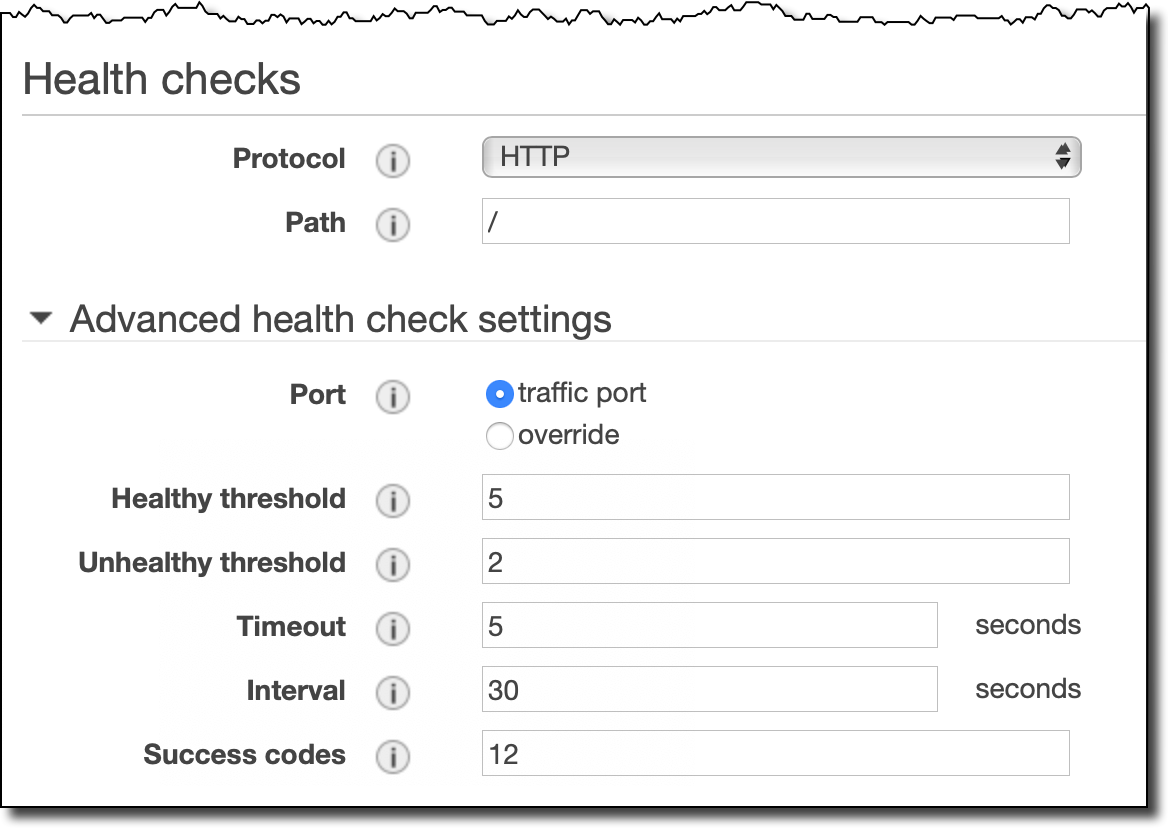1168x828 pixels.
Task: Click the Path info icon
Action: pyautogui.click(x=393, y=224)
